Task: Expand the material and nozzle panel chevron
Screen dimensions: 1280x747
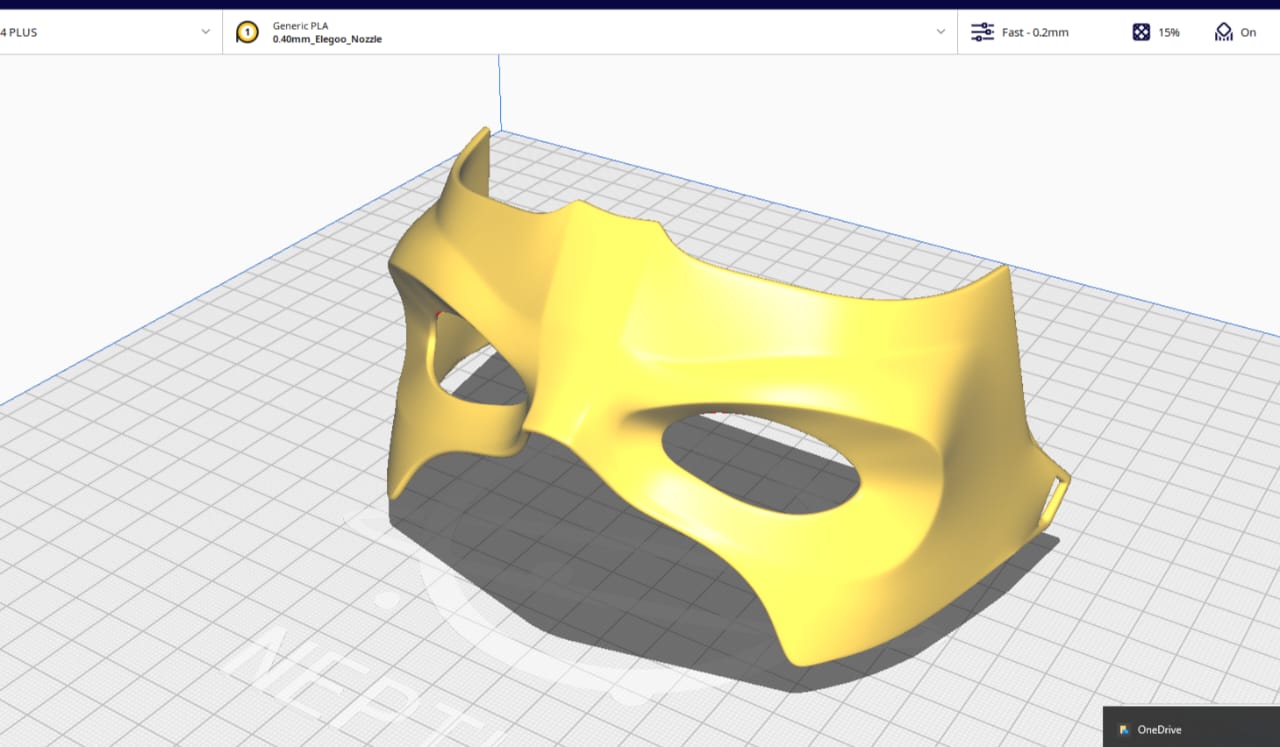Action: [941, 32]
